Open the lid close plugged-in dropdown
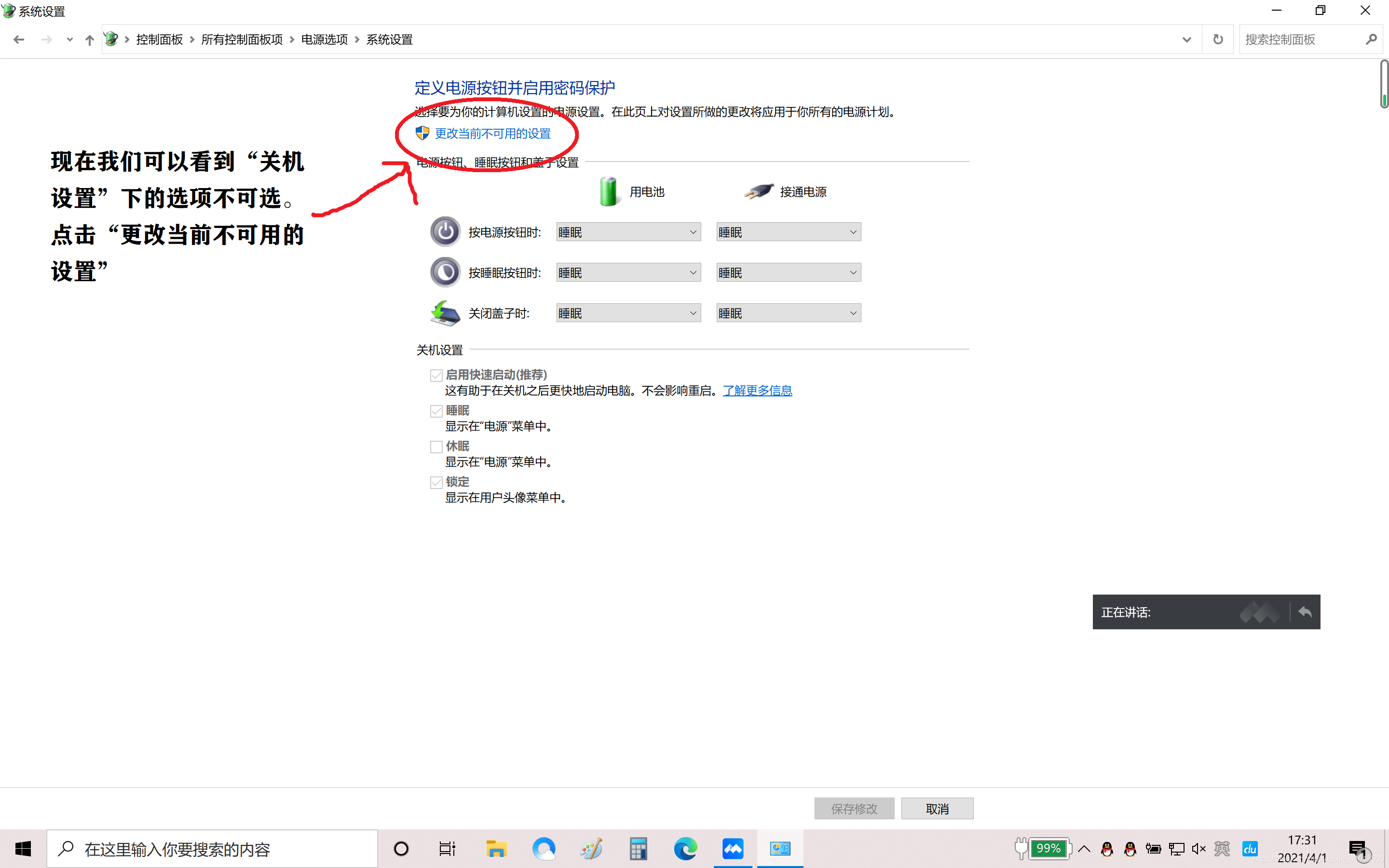This screenshot has height=868, width=1389. (788, 313)
